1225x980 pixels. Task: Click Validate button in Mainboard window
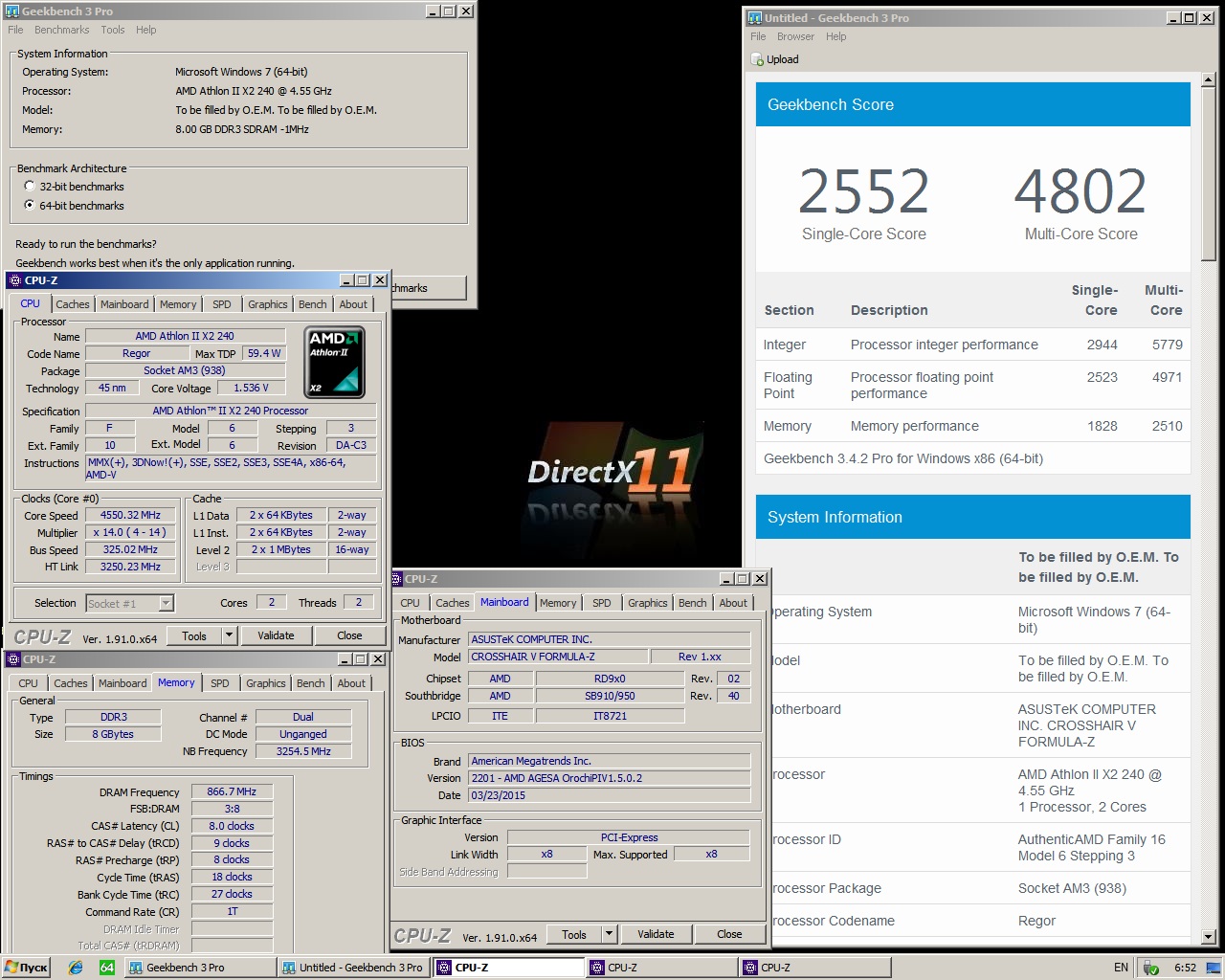point(656,934)
